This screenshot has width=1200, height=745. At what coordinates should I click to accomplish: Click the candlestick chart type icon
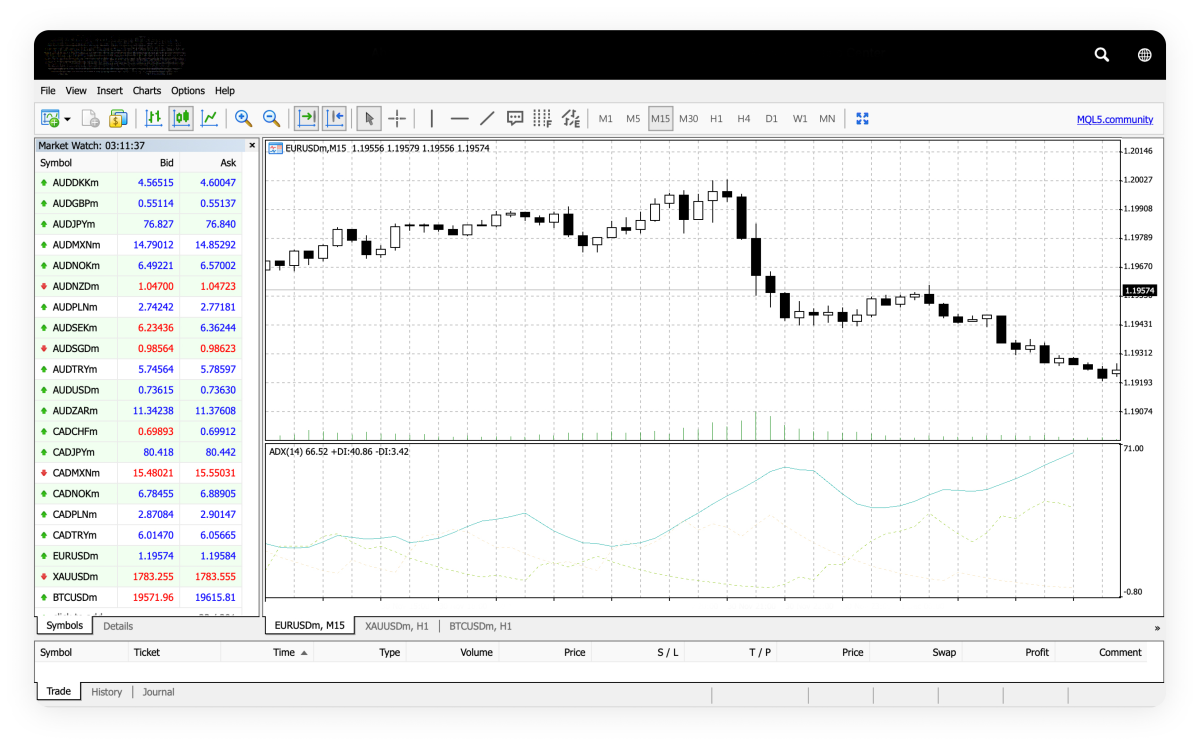click(x=181, y=119)
